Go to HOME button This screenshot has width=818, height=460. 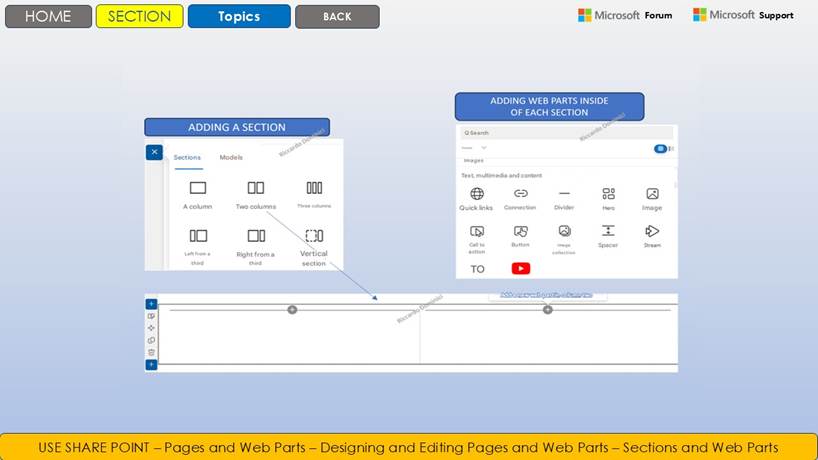point(48,16)
